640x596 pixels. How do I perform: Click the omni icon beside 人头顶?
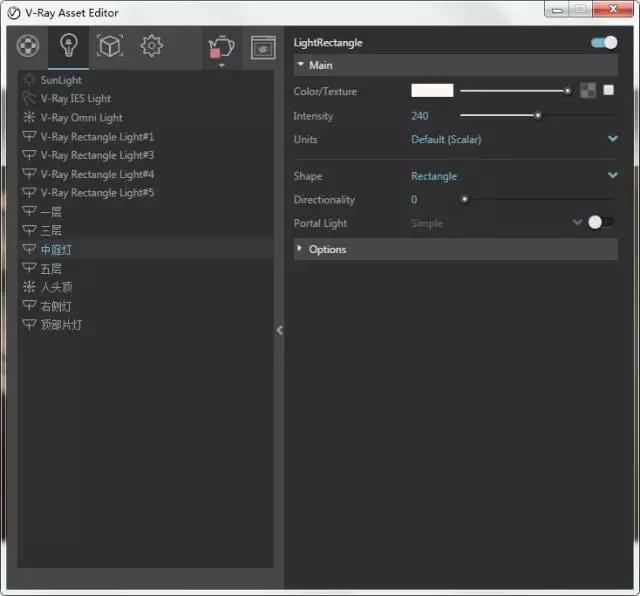coord(29,287)
